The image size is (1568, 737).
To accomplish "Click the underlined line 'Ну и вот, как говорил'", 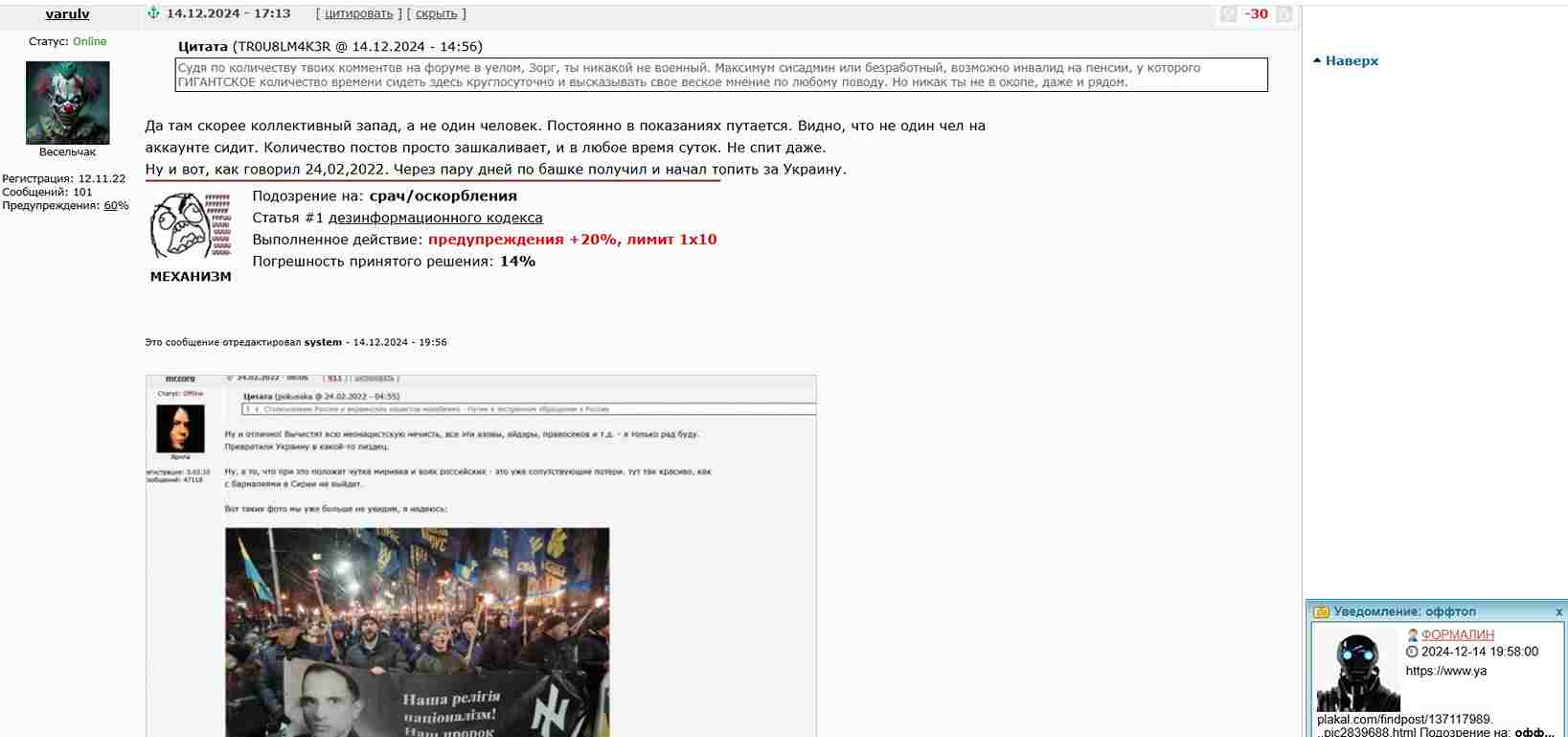I will [x=496, y=170].
